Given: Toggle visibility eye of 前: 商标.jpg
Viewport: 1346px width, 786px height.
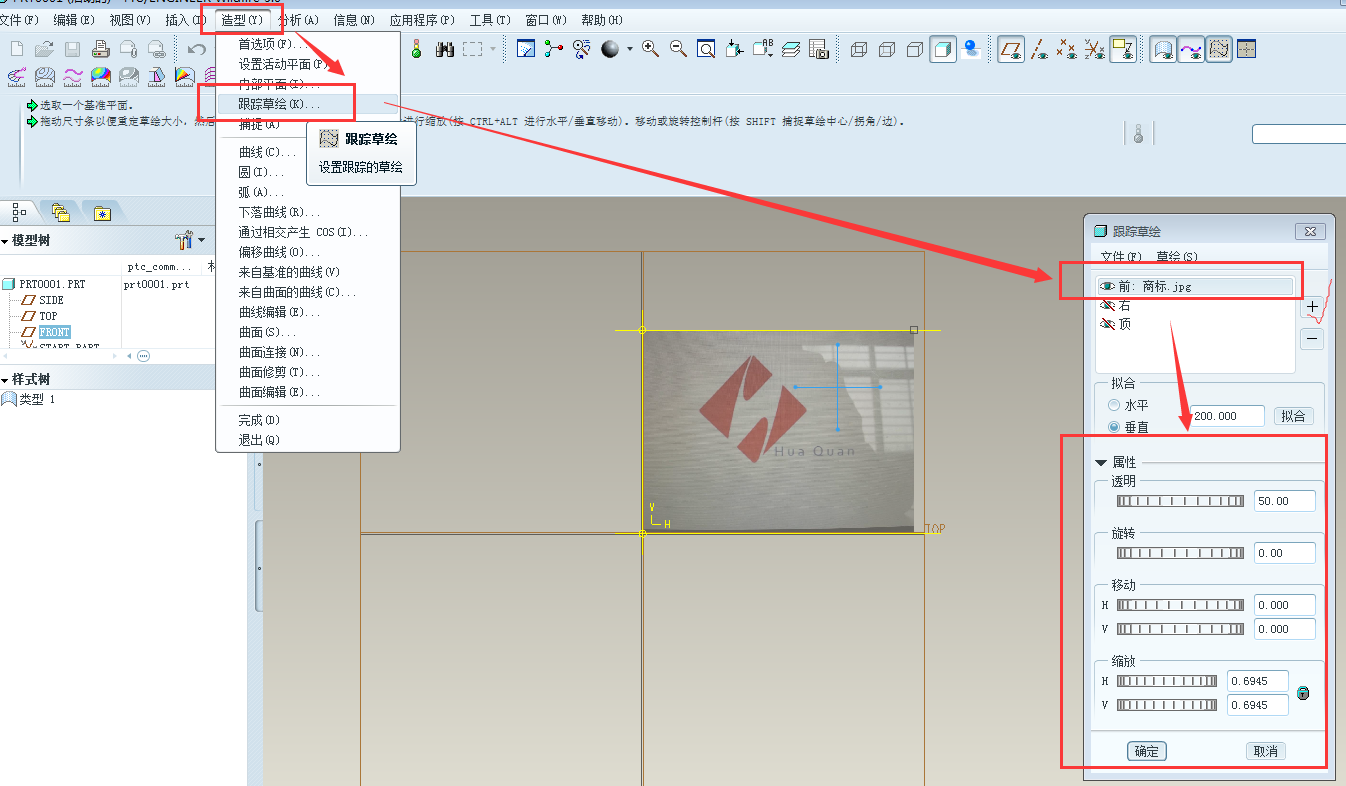Looking at the screenshot, I should pyautogui.click(x=1108, y=286).
